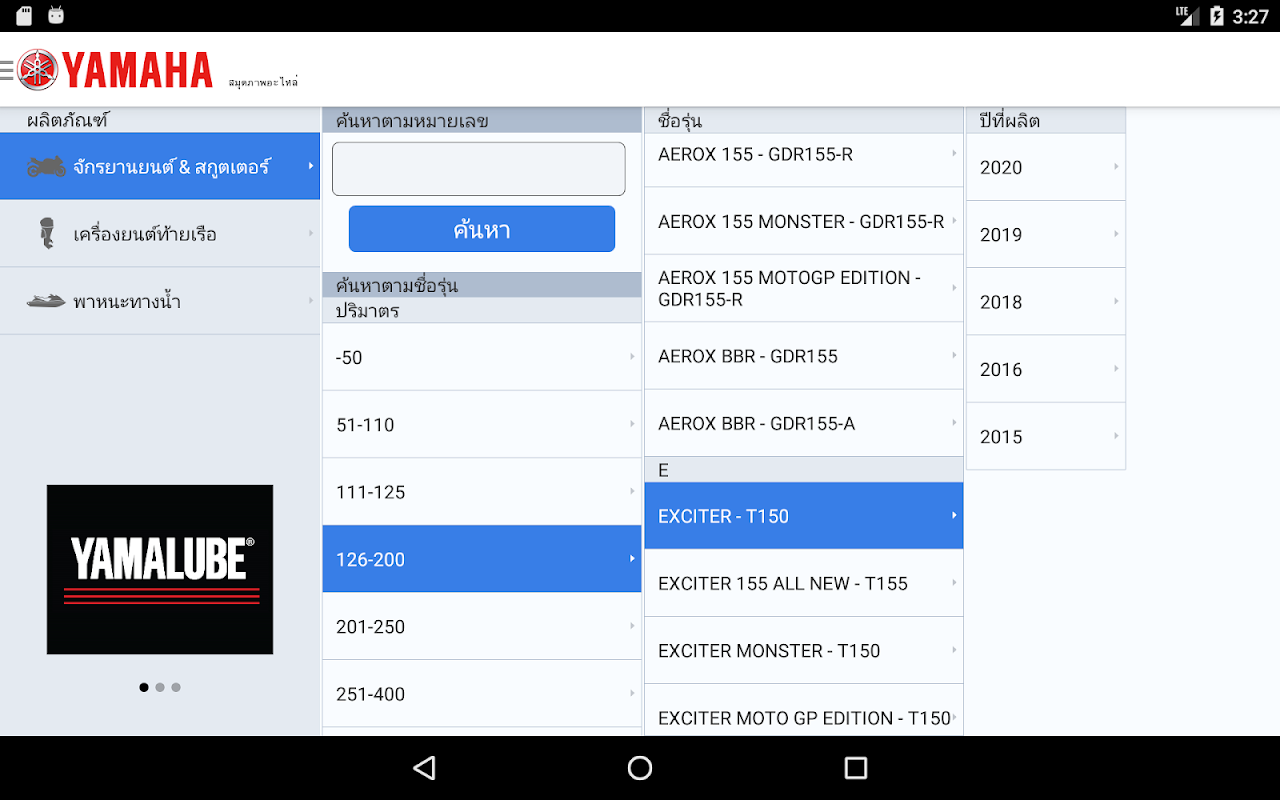Tap the Android back button

point(424,768)
